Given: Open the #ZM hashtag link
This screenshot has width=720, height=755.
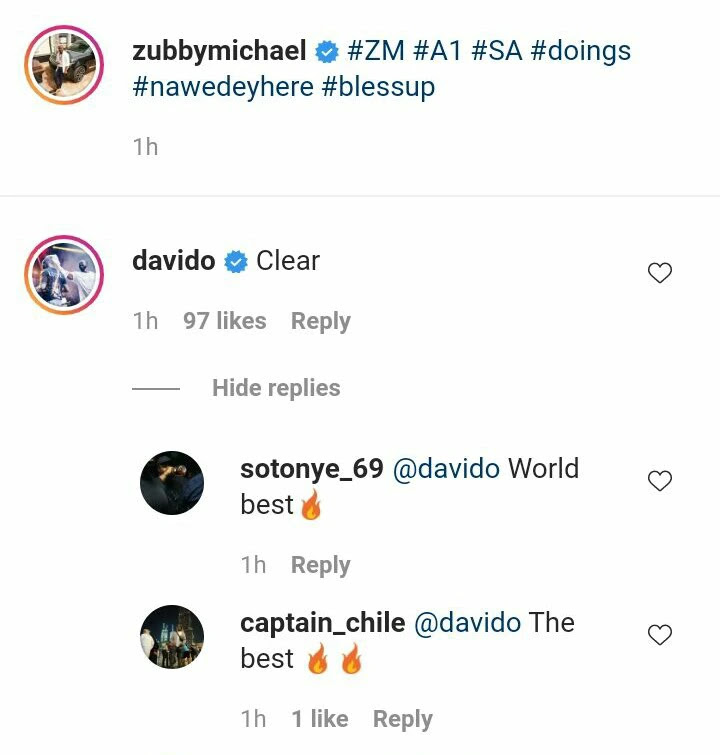Looking at the screenshot, I should click(x=376, y=51).
